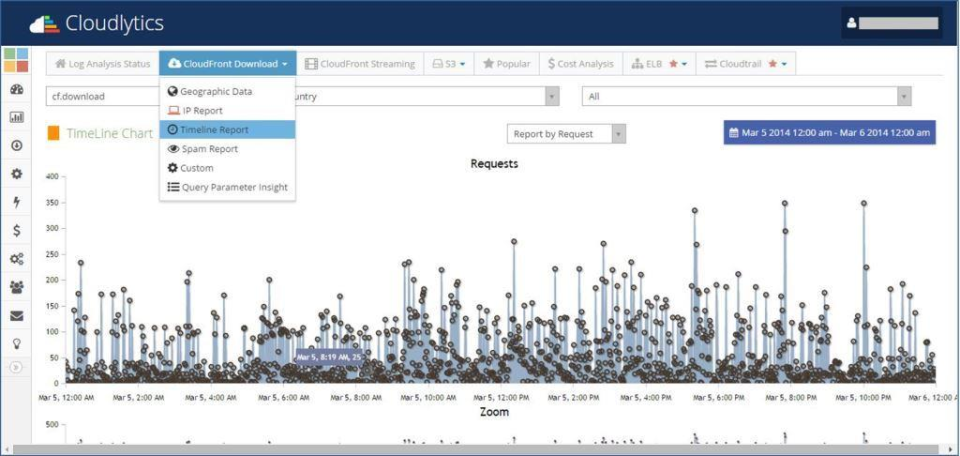This screenshot has height=456, width=960.
Task: Open the envelope mail sidebar icon
Action: [17, 316]
